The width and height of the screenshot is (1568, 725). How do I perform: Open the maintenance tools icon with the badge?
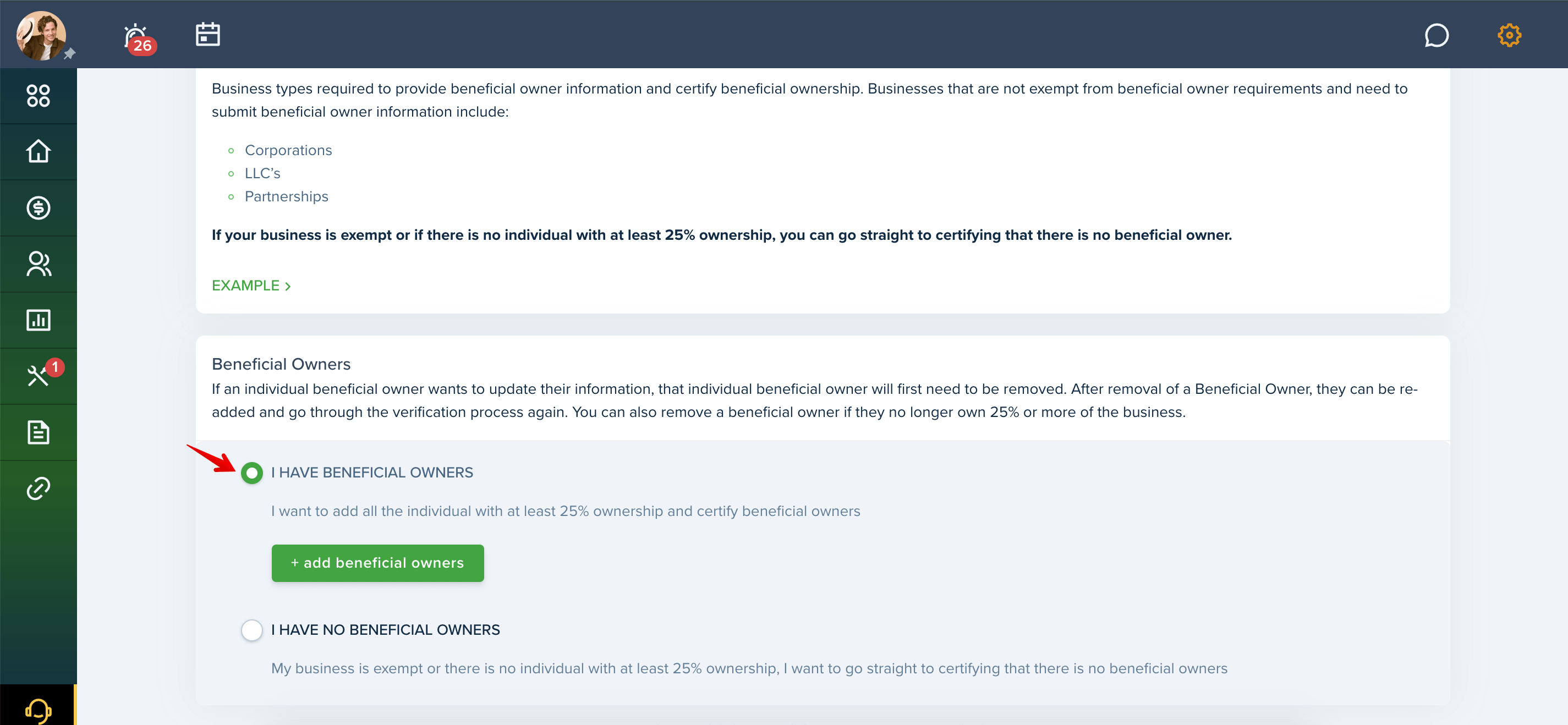coord(39,376)
